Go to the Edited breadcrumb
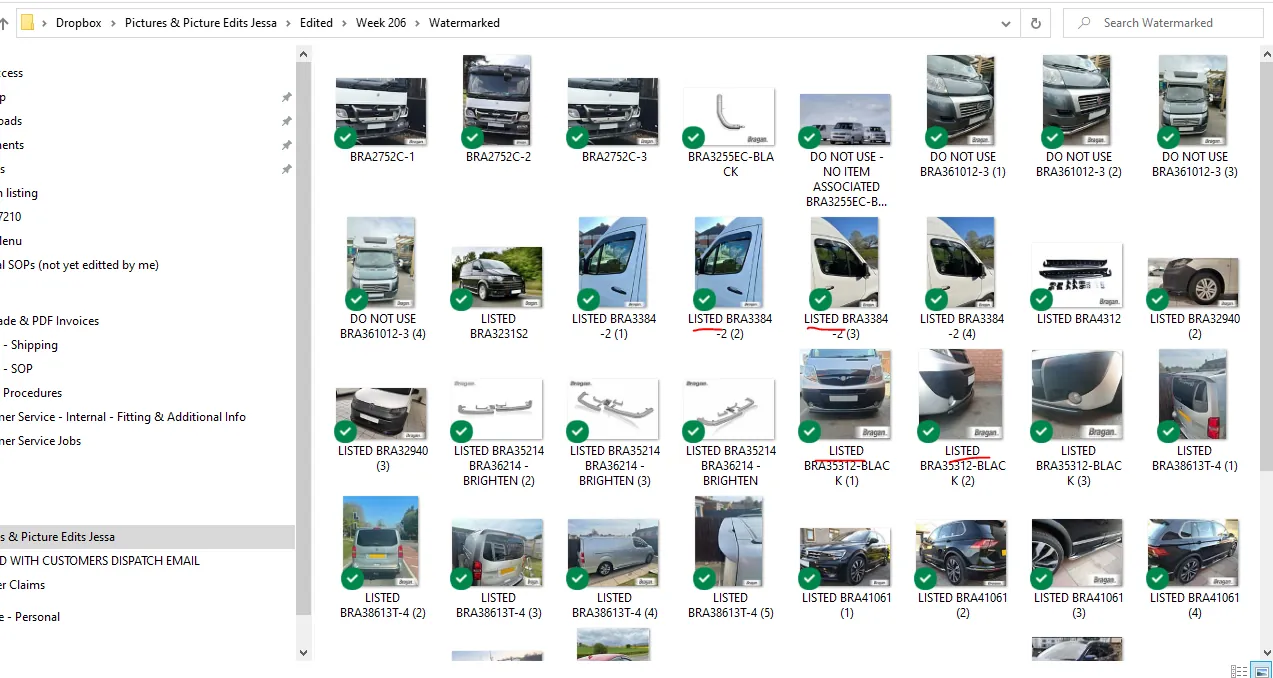1273x678 pixels. (316, 23)
